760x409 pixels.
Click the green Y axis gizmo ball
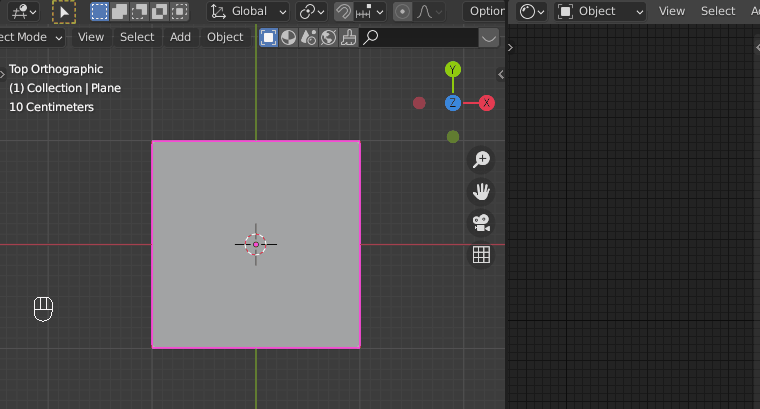(453, 70)
